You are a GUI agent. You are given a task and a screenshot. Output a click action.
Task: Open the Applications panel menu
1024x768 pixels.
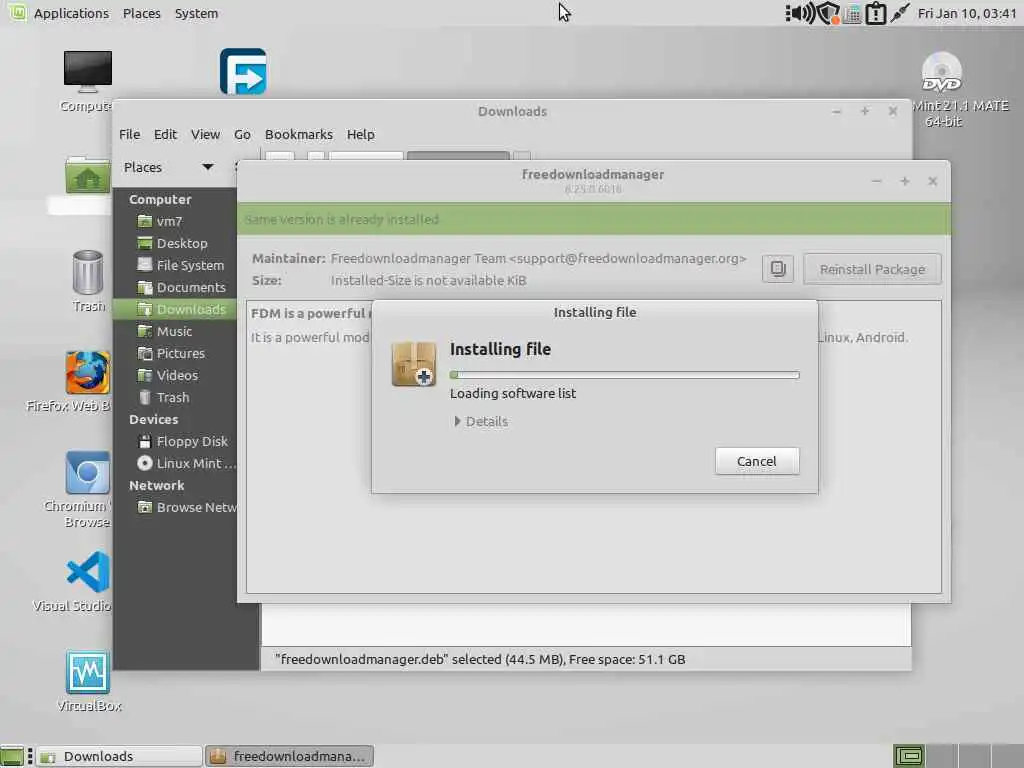point(71,13)
